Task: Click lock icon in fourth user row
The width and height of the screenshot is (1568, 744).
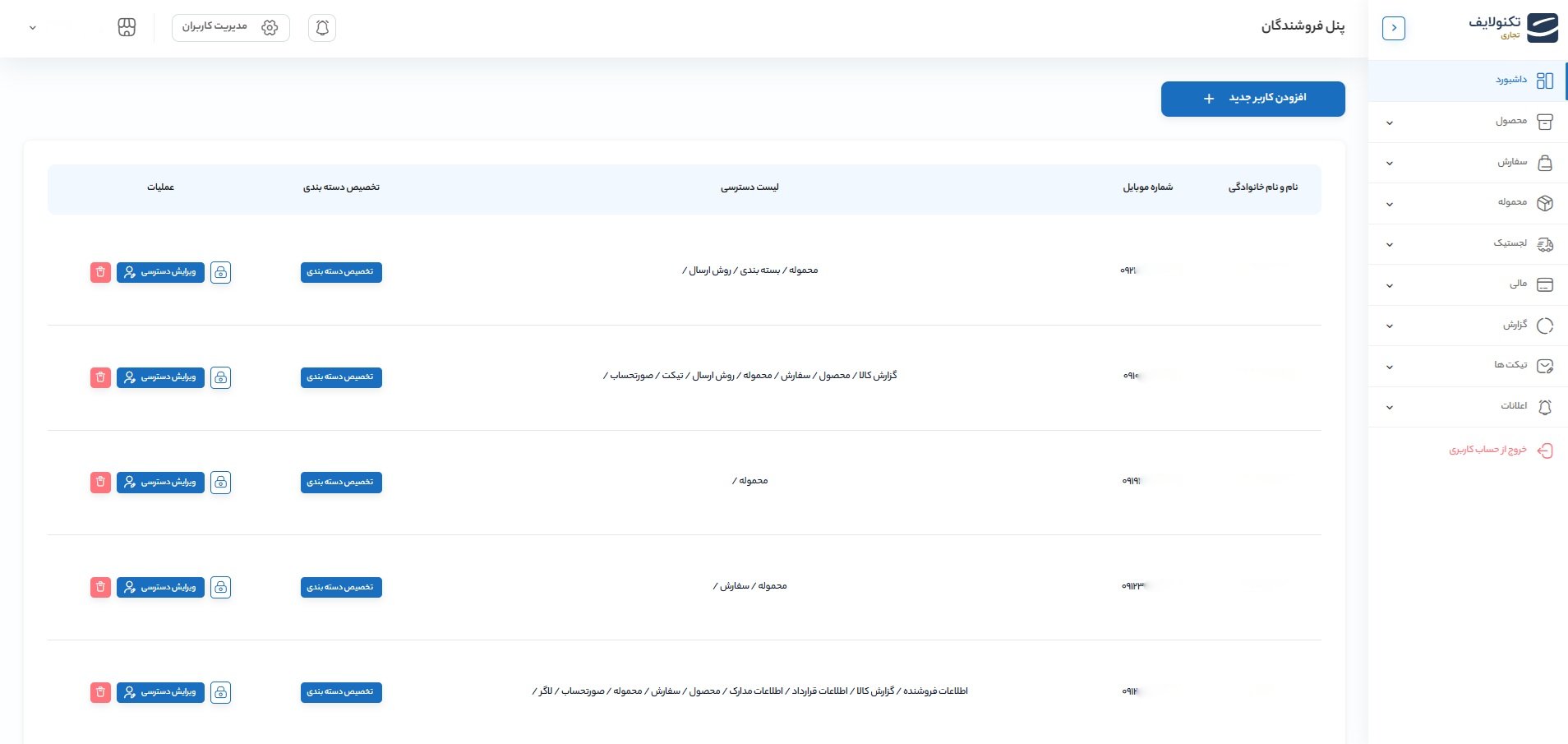Action: pyautogui.click(x=220, y=587)
